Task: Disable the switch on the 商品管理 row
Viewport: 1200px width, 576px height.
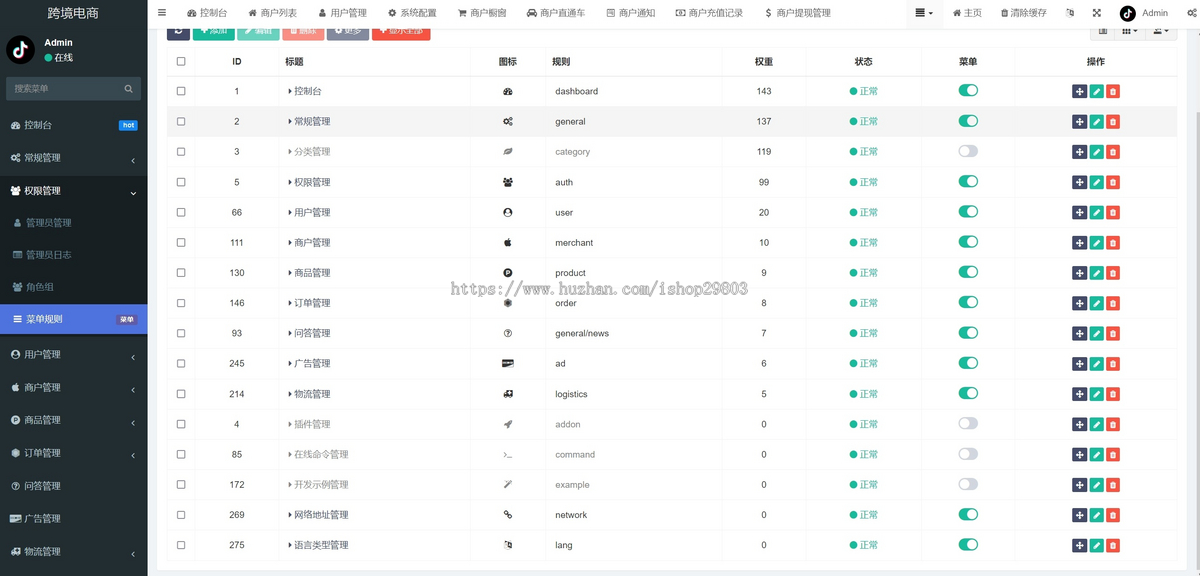Action: tap(967, 272)
